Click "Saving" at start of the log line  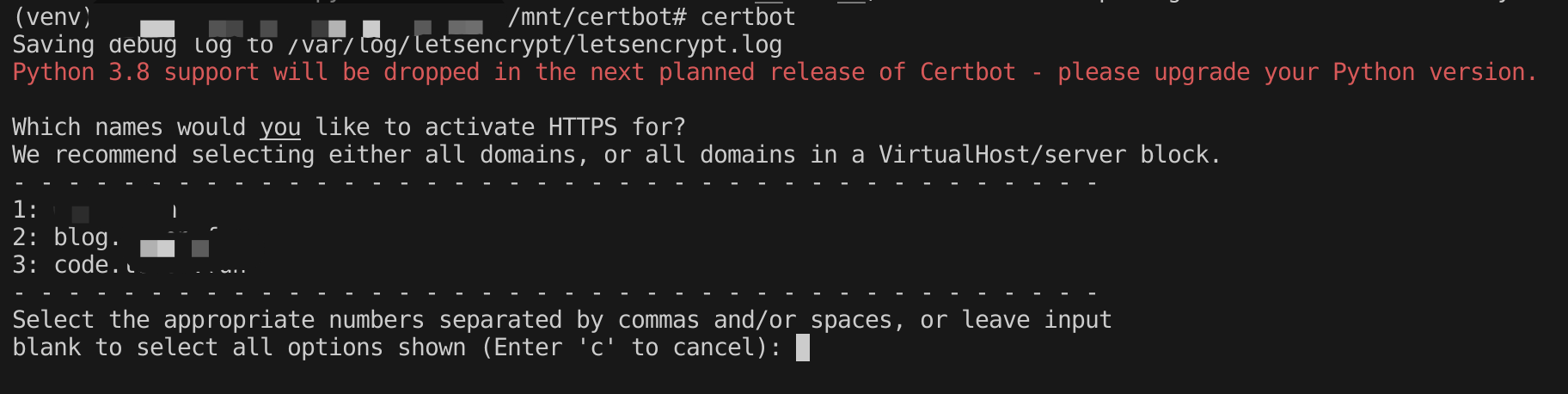point(53,45)
